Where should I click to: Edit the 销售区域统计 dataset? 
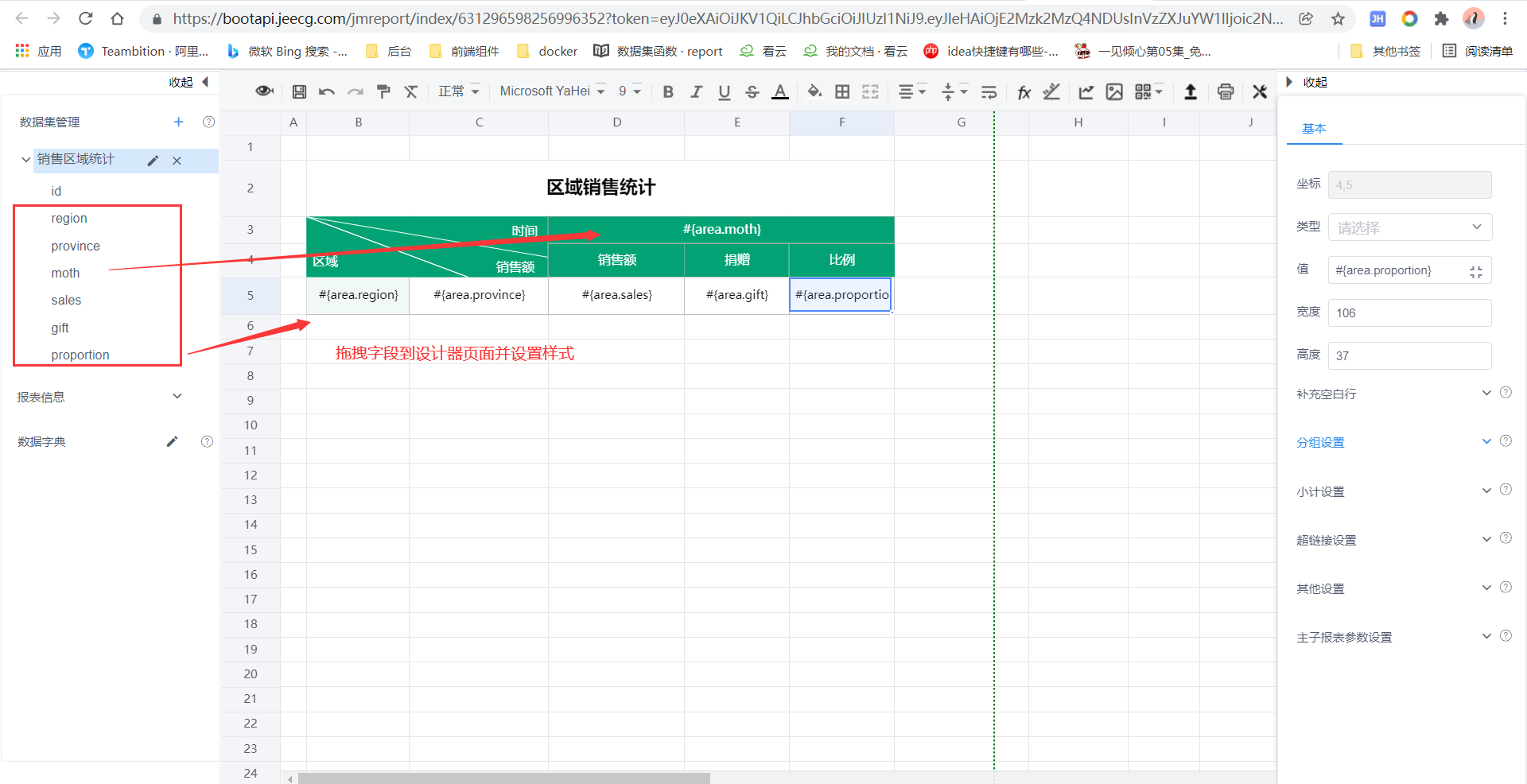click(x=153, y=161)
